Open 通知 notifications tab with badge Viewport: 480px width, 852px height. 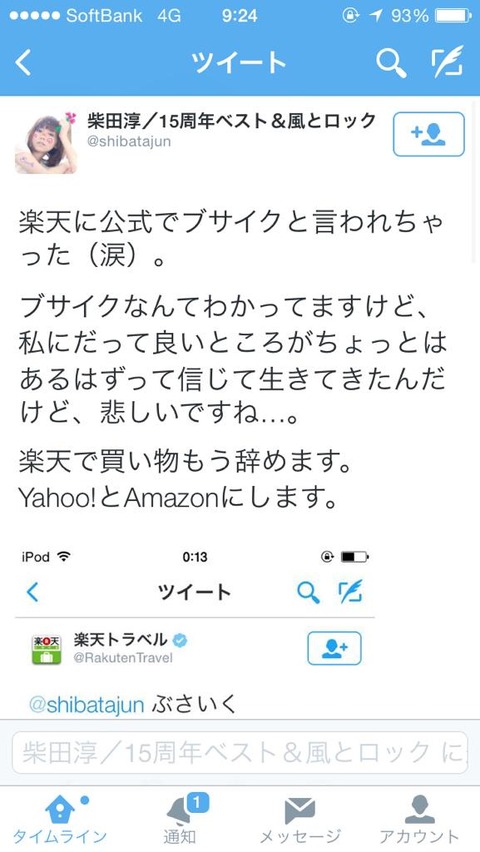(x=180, y=819)
